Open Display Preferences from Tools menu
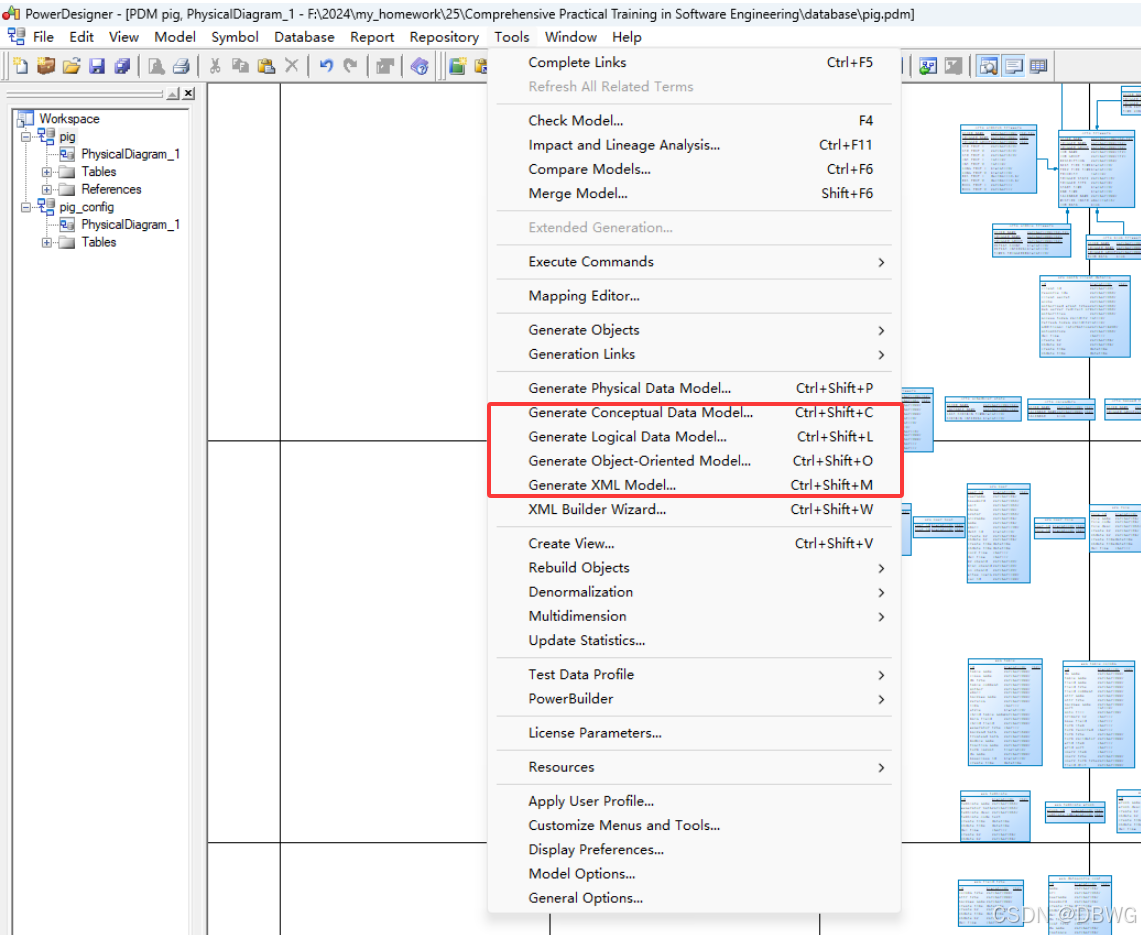 click(693, 850)
